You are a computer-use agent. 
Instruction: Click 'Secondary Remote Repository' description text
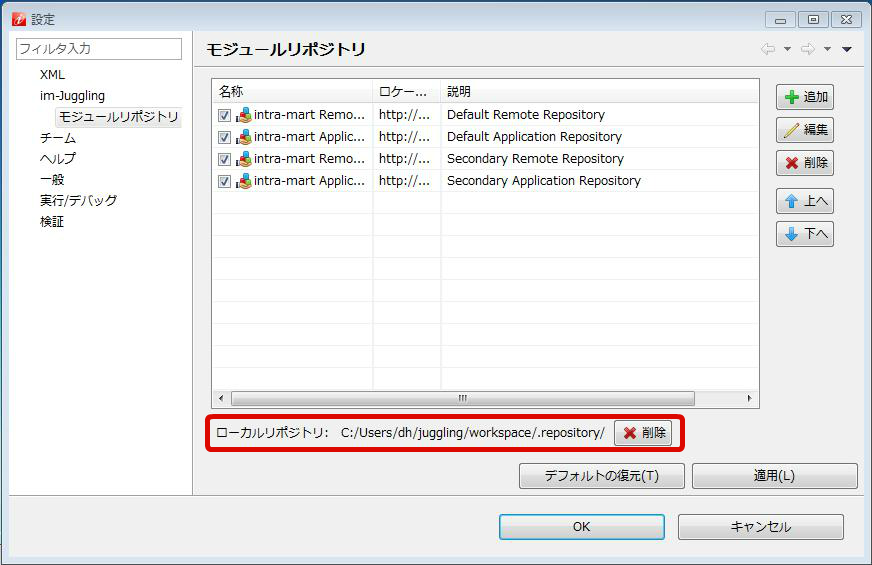(536, 159)
